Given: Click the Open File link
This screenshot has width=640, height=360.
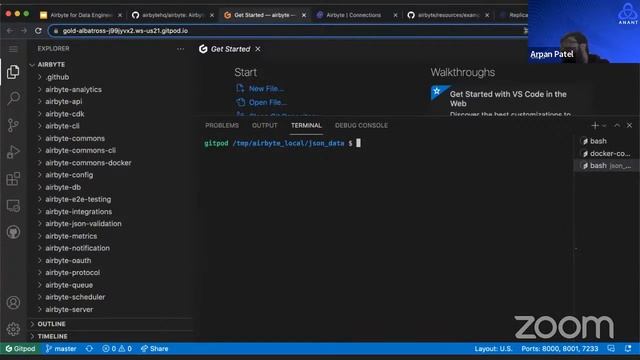Looking at the screenshot, I should tap(267, 102).
